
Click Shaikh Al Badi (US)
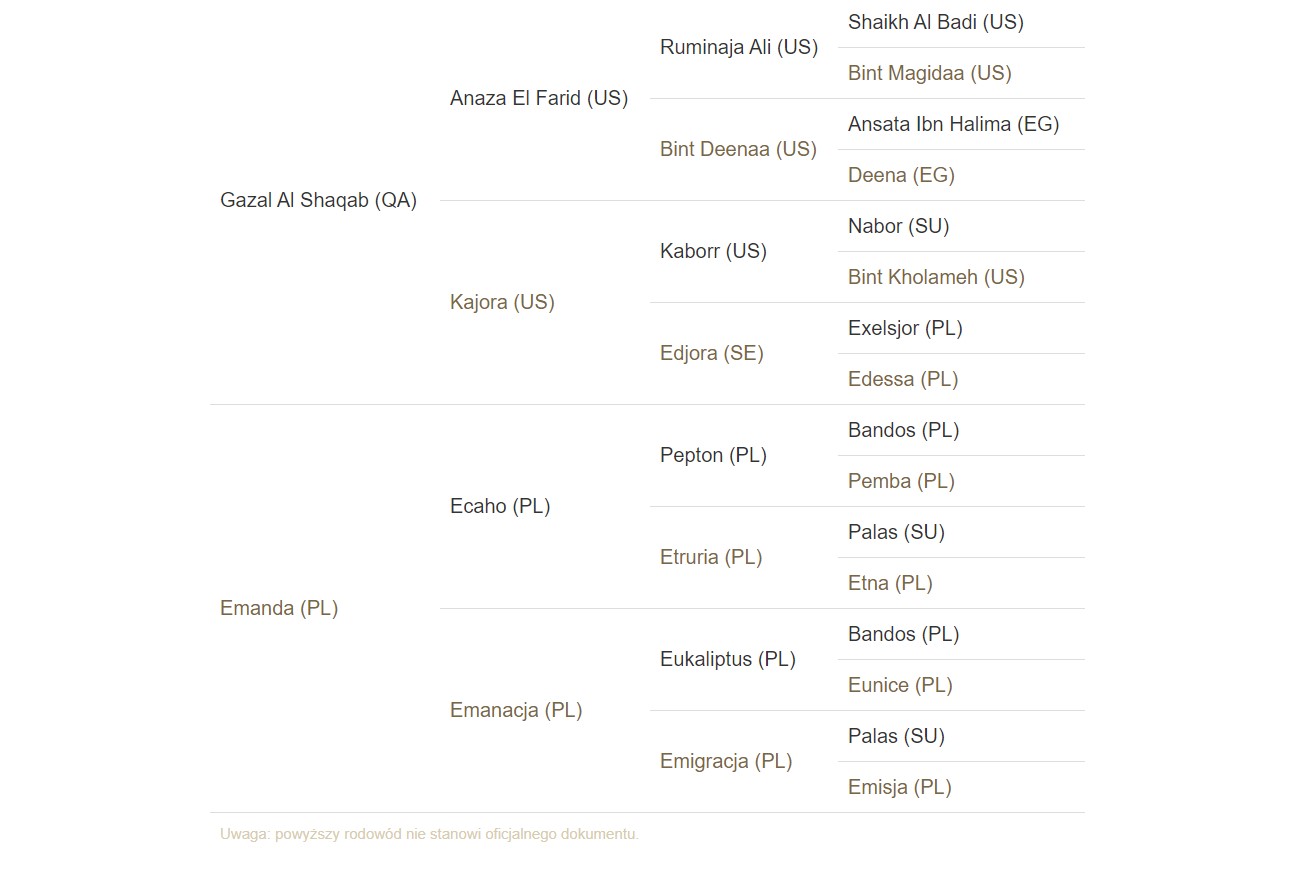[x=936, y=22]
